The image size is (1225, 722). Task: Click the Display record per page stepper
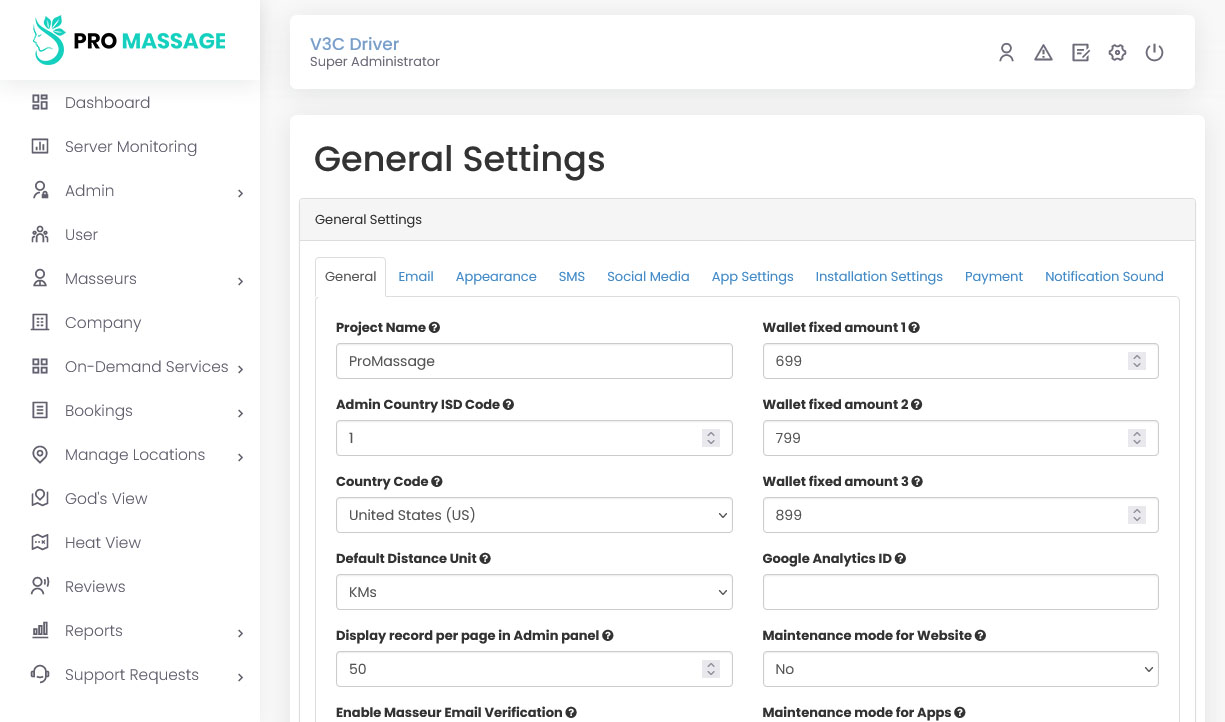(710, 669)
